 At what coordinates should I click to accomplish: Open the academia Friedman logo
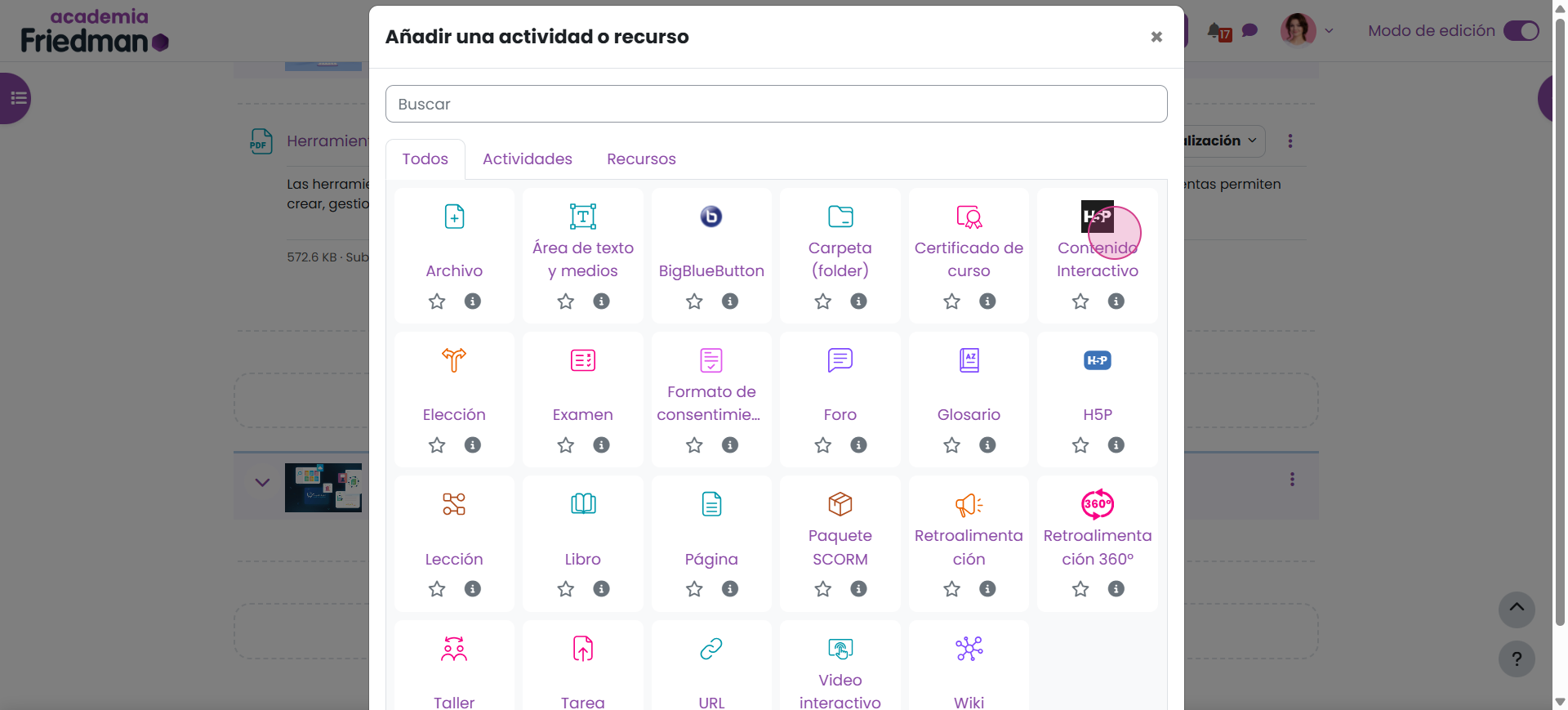click(x=94, y=31)
